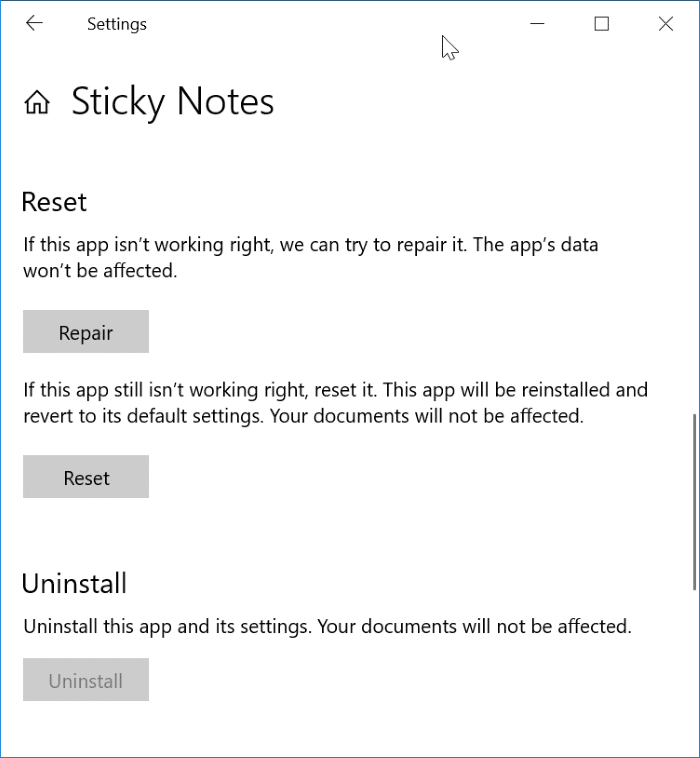
Task: Click the repair description paragraph
Action: (x=310, y=257)
